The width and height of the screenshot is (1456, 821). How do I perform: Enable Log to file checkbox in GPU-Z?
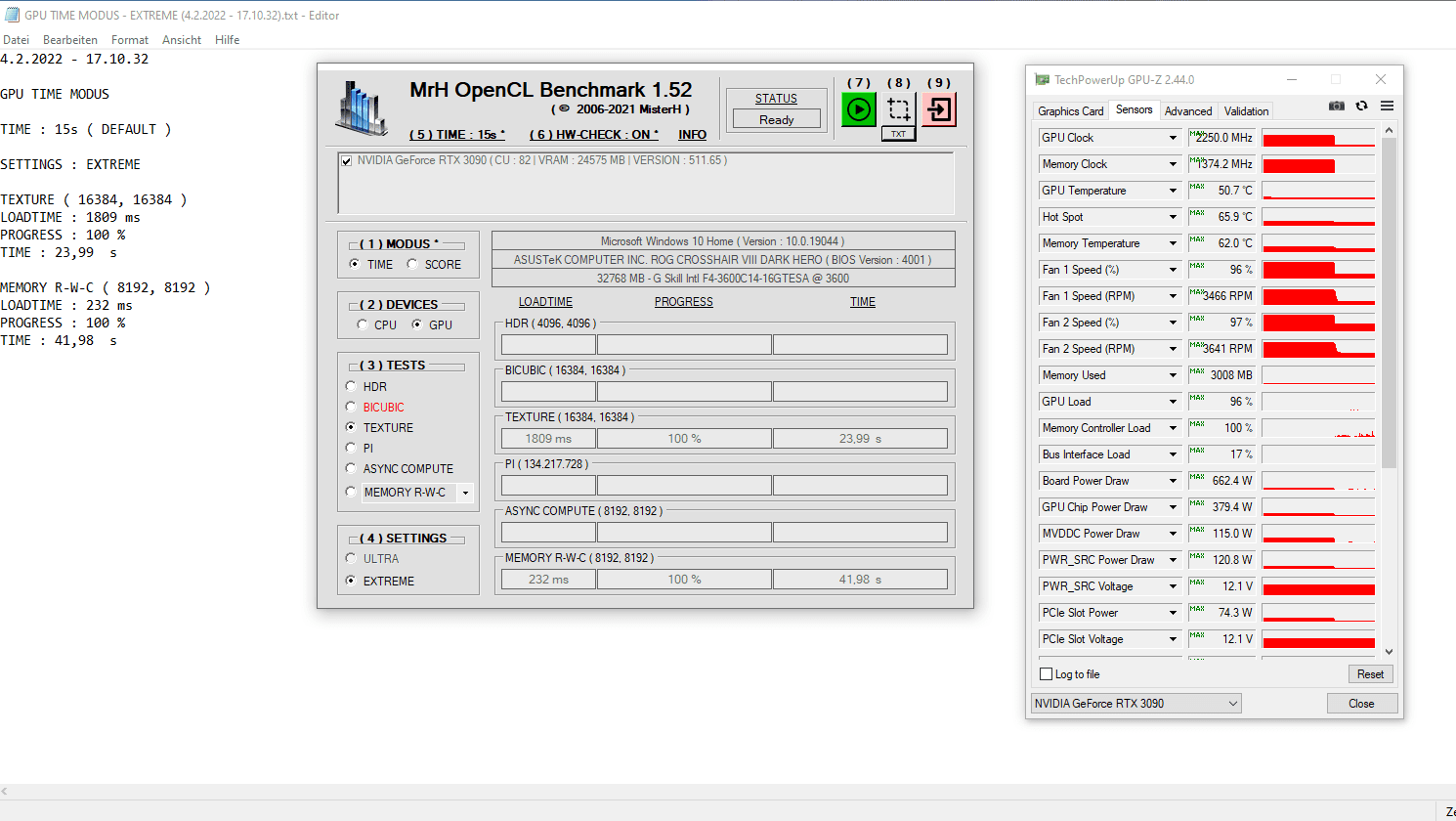[x=1047, y=674]
